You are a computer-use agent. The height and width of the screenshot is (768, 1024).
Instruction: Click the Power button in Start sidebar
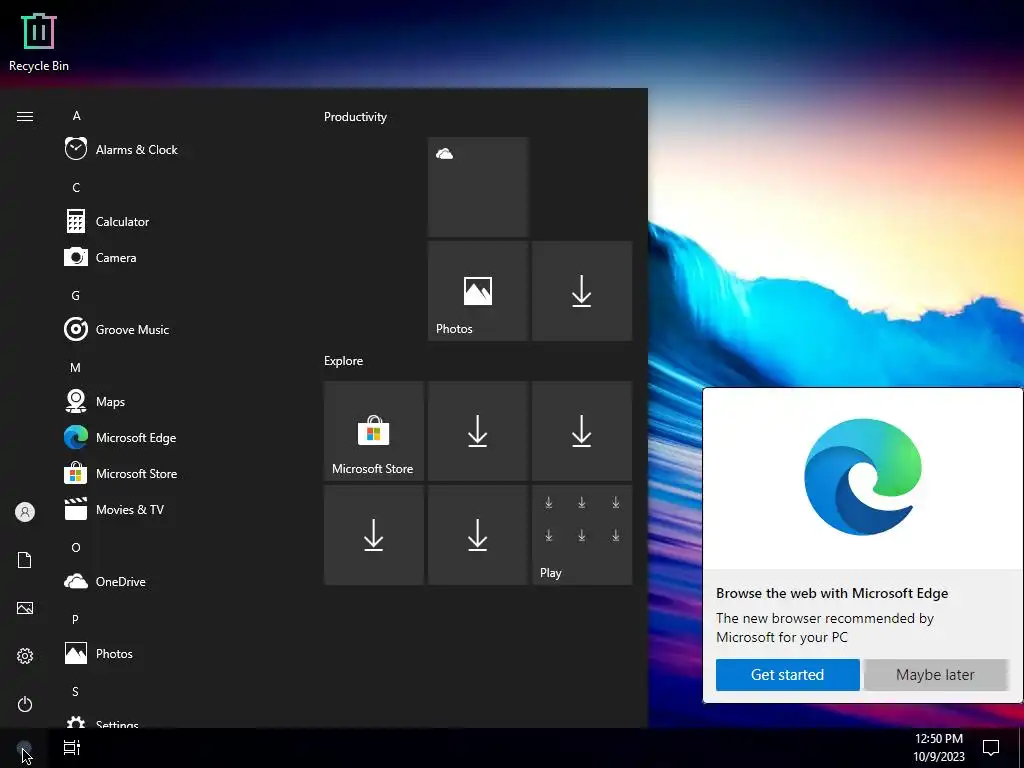(x=25, y=704)
